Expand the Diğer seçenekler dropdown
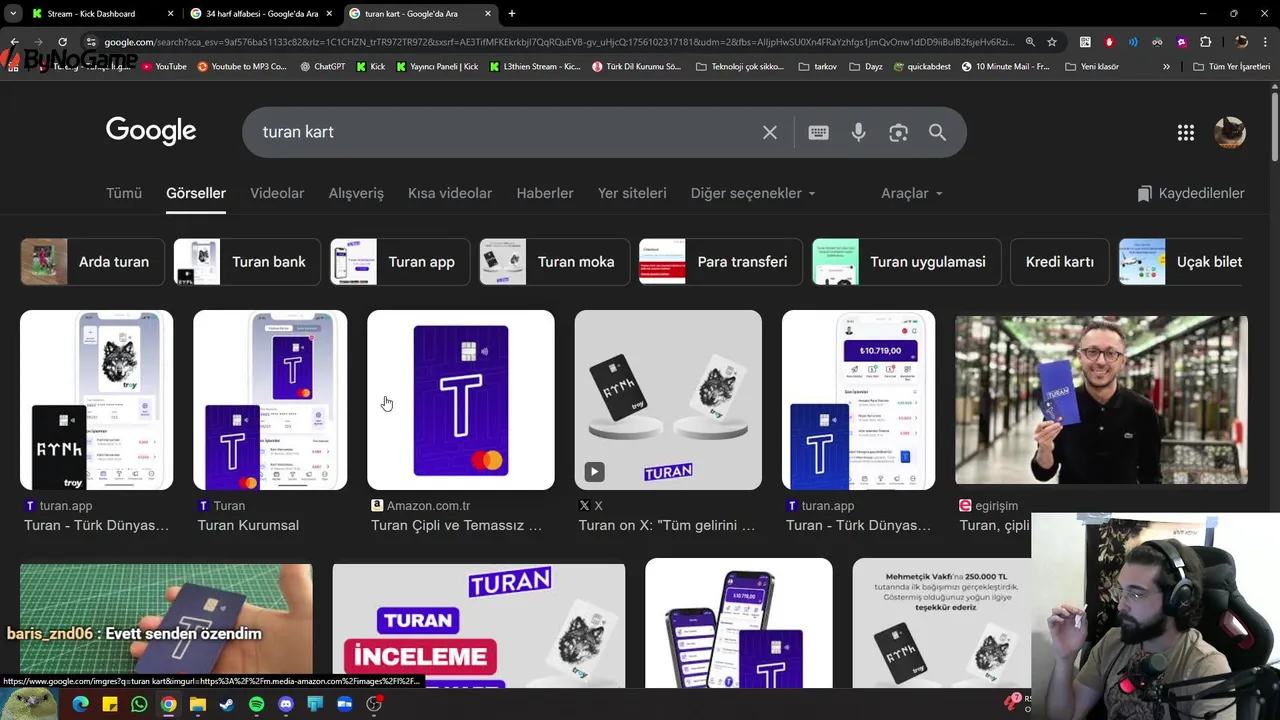This screenshot has height=720, width=1280. coord(753,193)
